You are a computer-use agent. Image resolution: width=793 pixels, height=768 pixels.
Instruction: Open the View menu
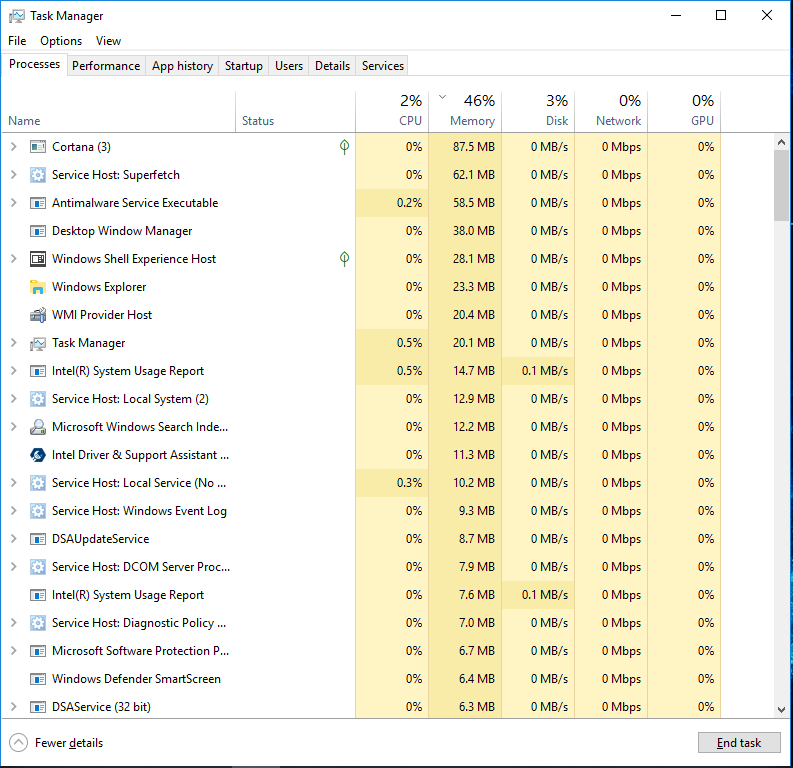click(108, 41)
